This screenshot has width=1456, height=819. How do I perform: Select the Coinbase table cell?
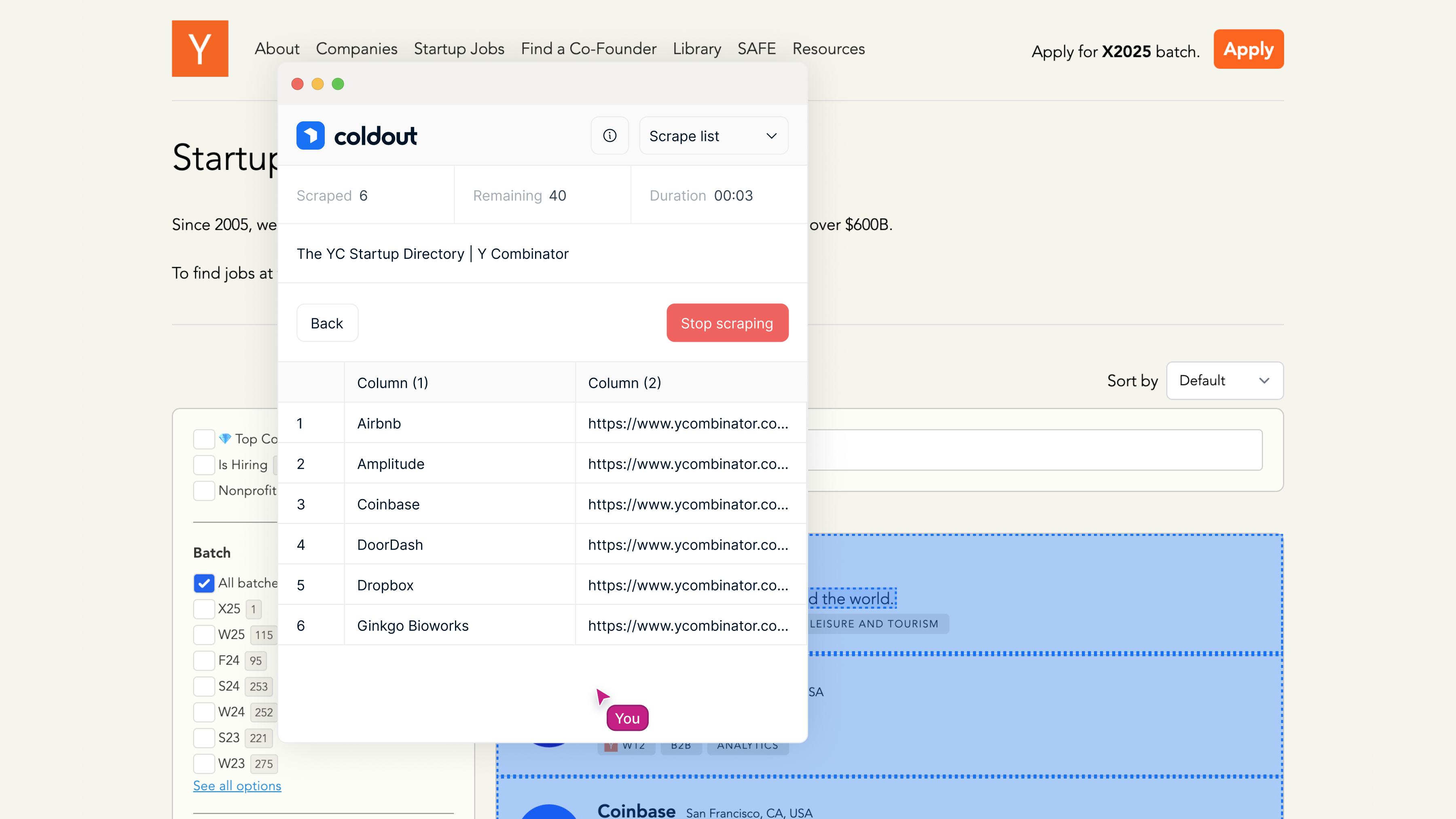(x=459, y=504)
